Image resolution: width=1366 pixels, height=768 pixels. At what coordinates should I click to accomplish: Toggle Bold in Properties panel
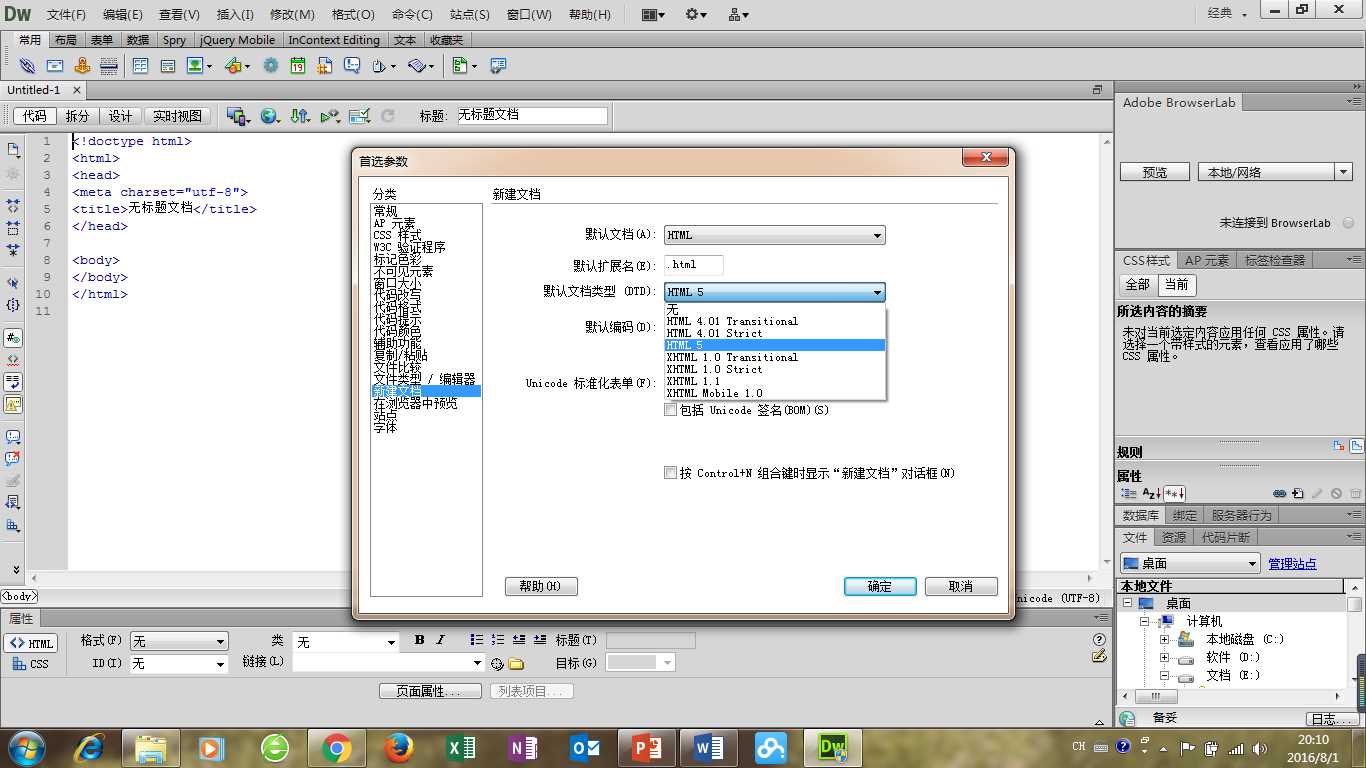pyautogui.click(x=420, y=640)
